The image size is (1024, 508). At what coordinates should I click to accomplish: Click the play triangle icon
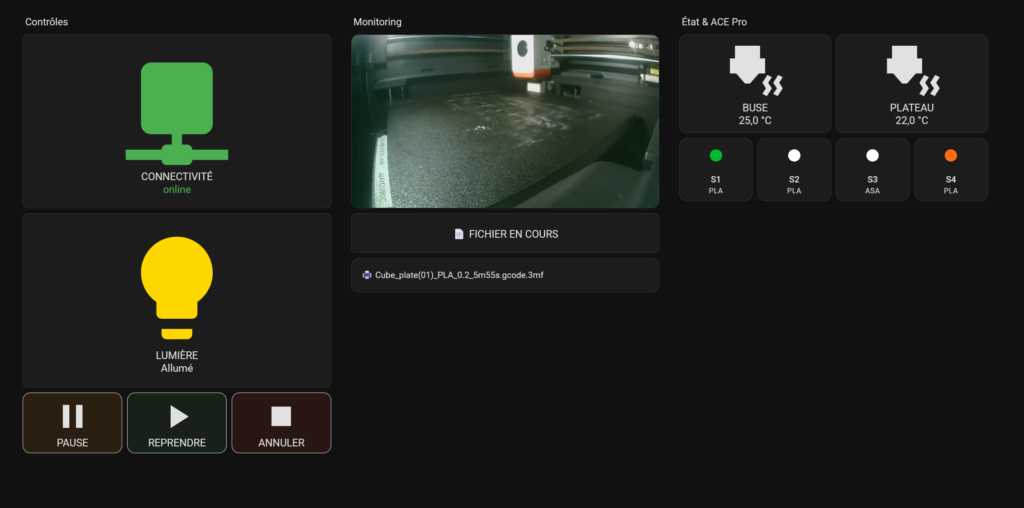click(x=178, y=416)
